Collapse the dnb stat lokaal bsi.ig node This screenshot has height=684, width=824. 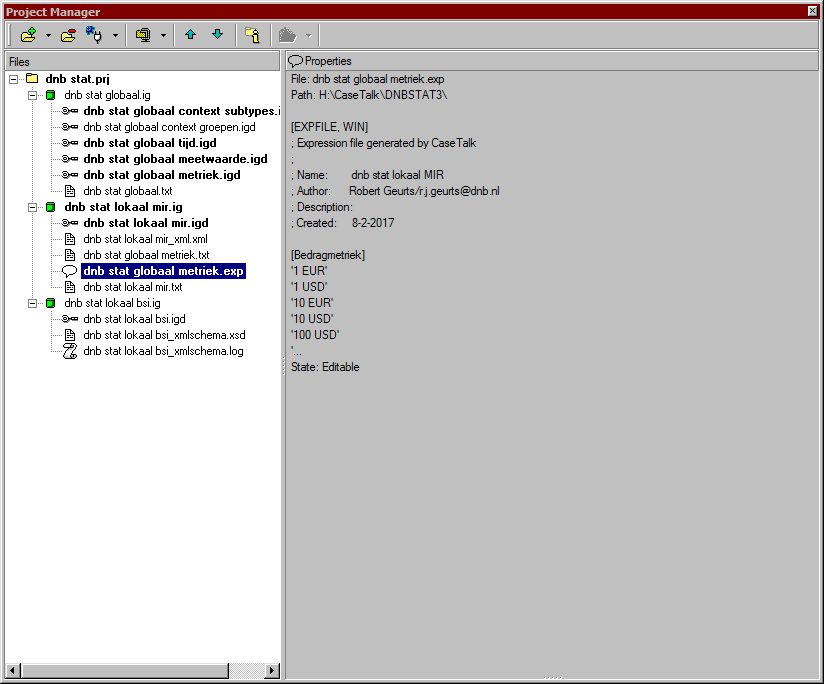point(32,303)
